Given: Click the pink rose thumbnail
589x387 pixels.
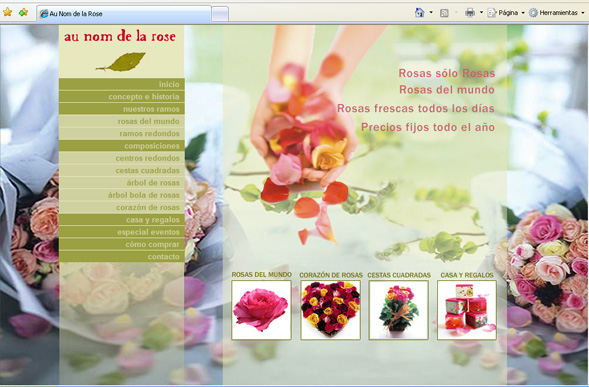Looking at the screenshot, I should coord(261,310).
